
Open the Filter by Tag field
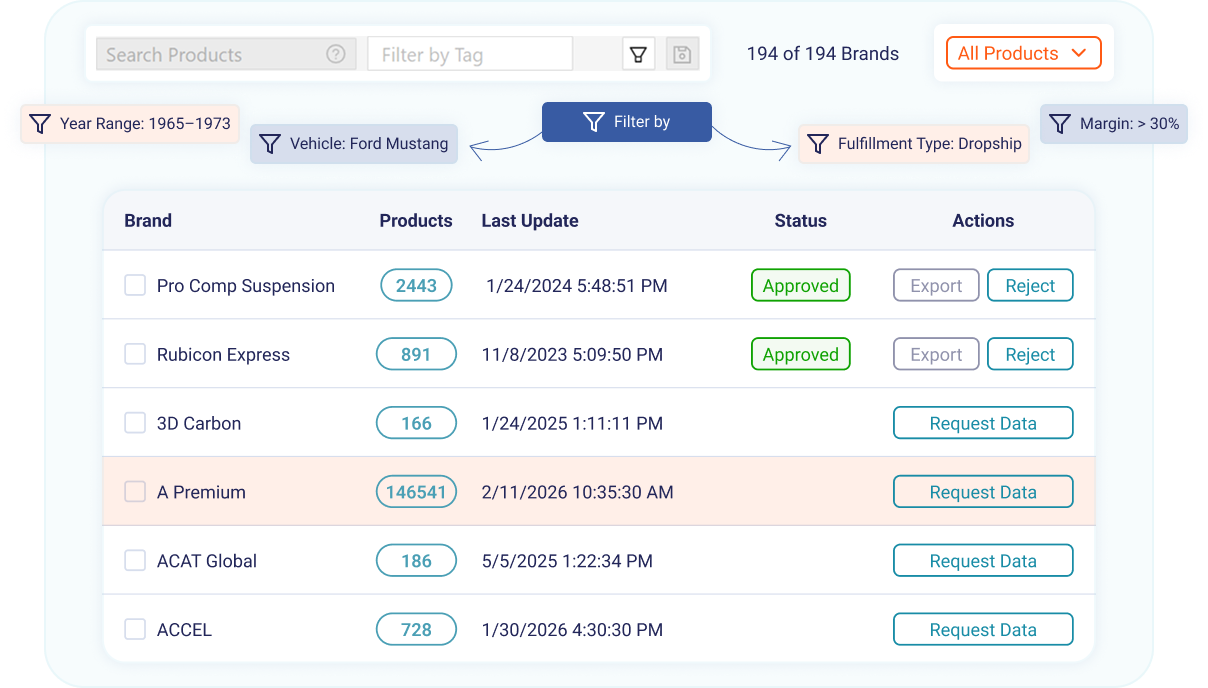[x=470, y=55]
